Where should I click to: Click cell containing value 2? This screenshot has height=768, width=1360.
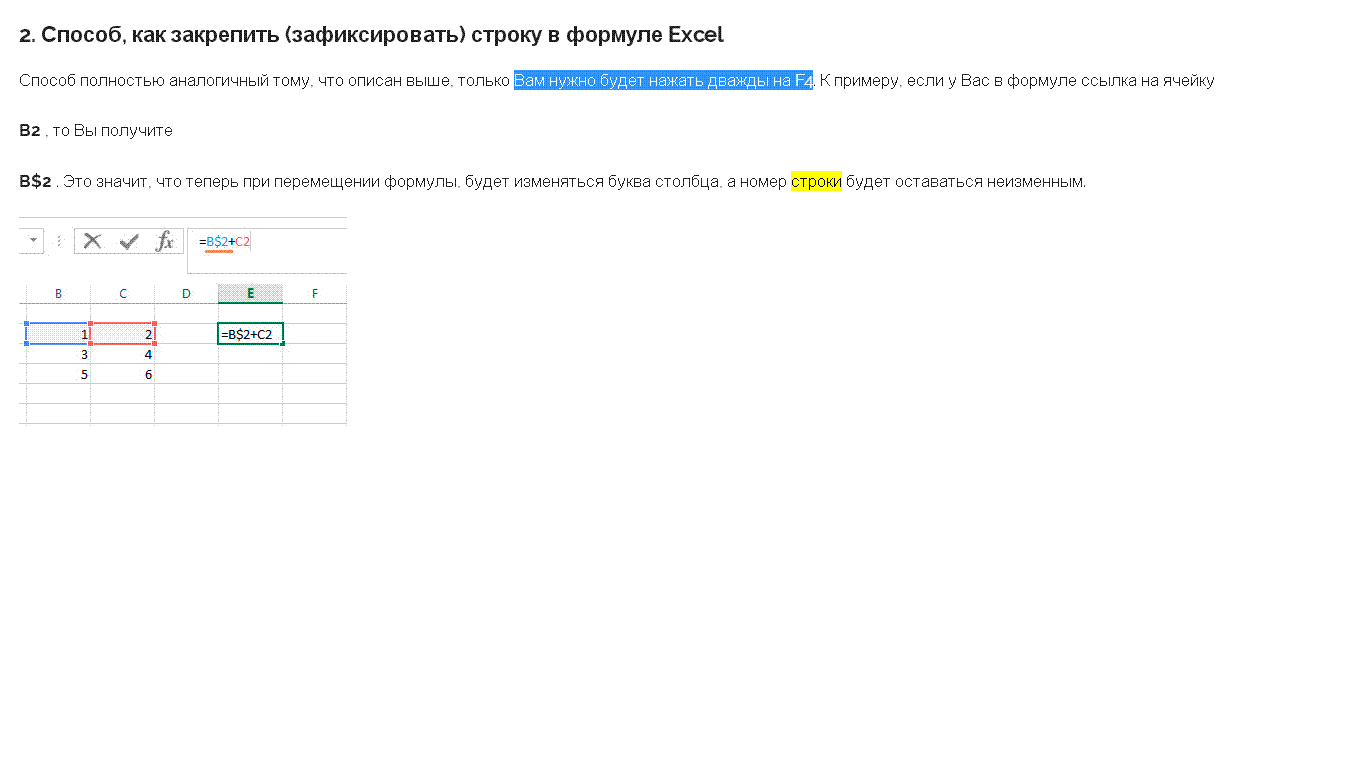click(123, 334)
